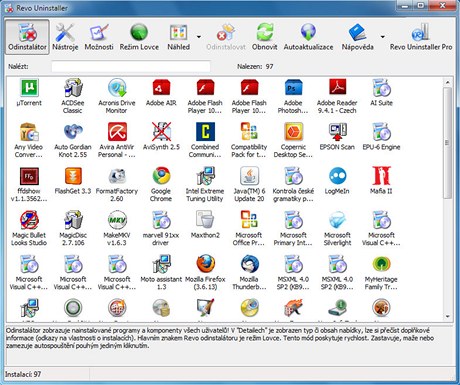Expand the Nápověda dropdown arrow

383,37
